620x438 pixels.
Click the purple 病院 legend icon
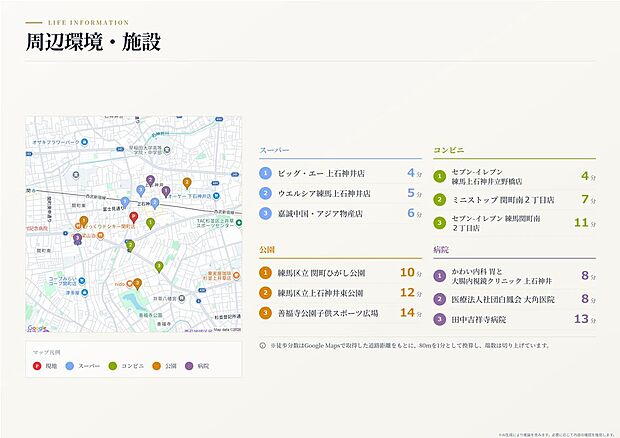[x=189, y=366]
